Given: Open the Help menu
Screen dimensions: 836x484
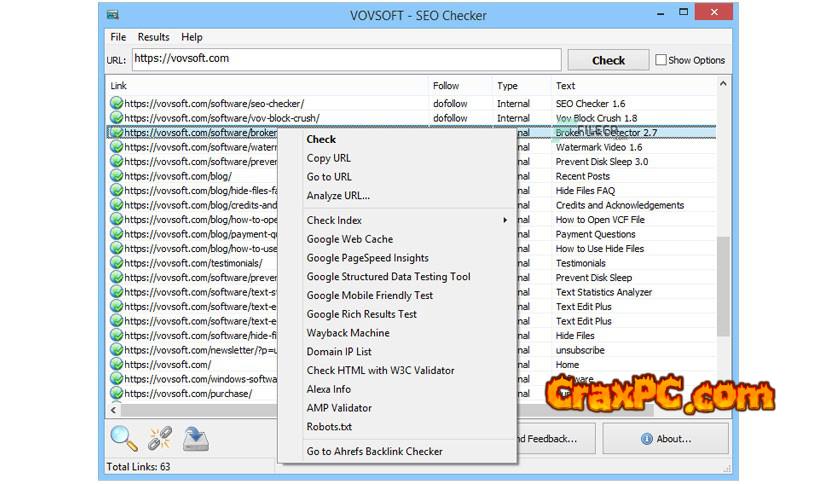Looking at the screenshot, I should (191, 37).
